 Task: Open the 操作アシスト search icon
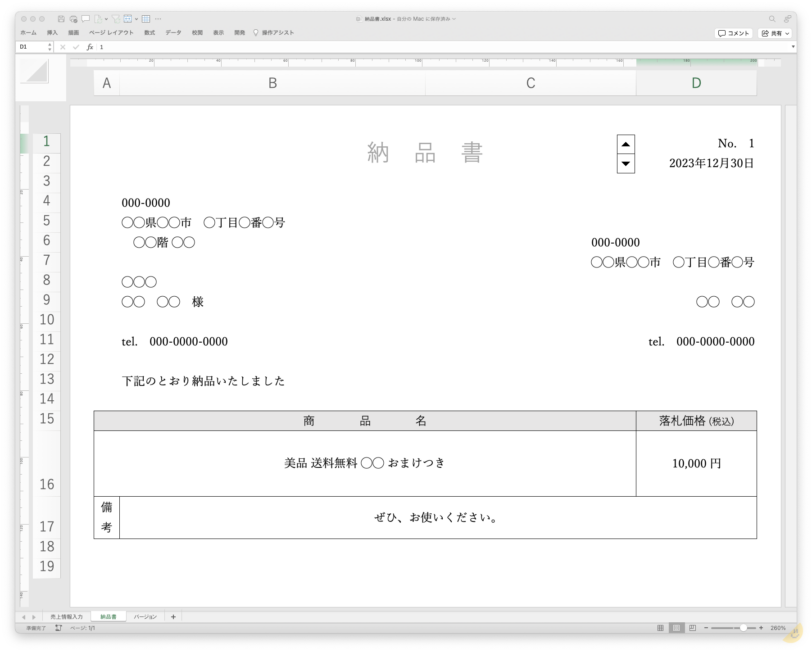[258, 31]
